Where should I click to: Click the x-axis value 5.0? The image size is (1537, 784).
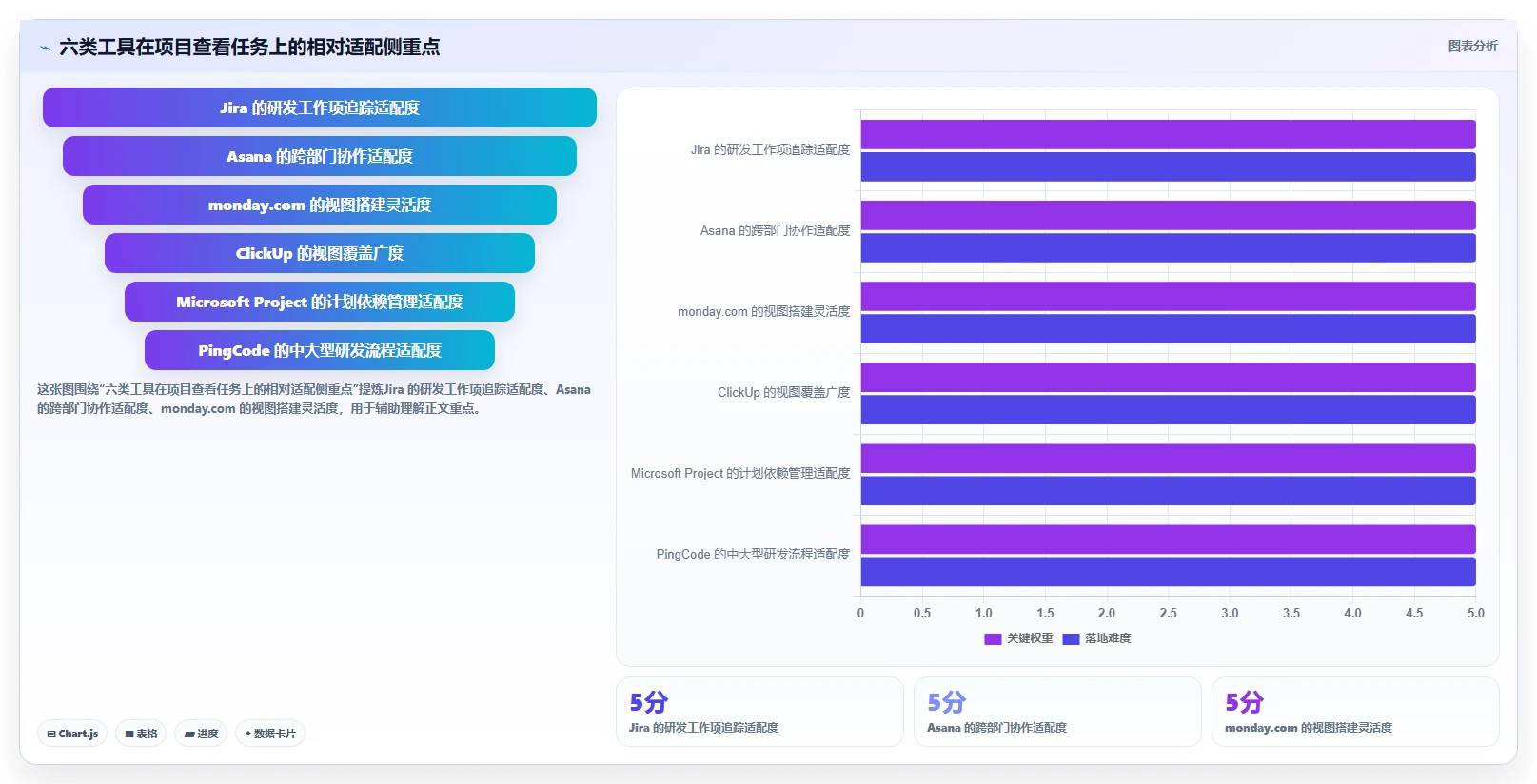tap(1475, 613)
